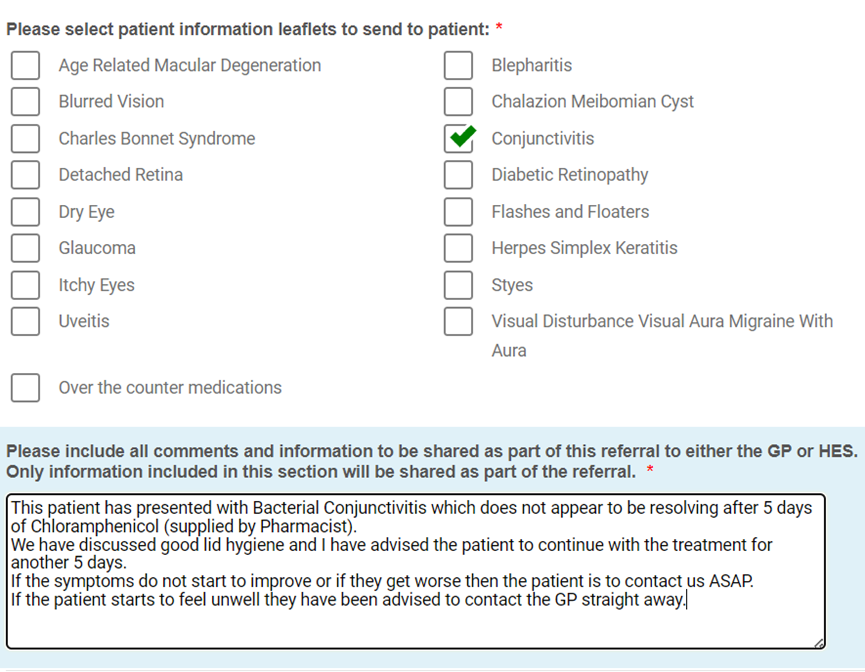Tick the Styes leaflet checkbox

click(x=458, y=285)
